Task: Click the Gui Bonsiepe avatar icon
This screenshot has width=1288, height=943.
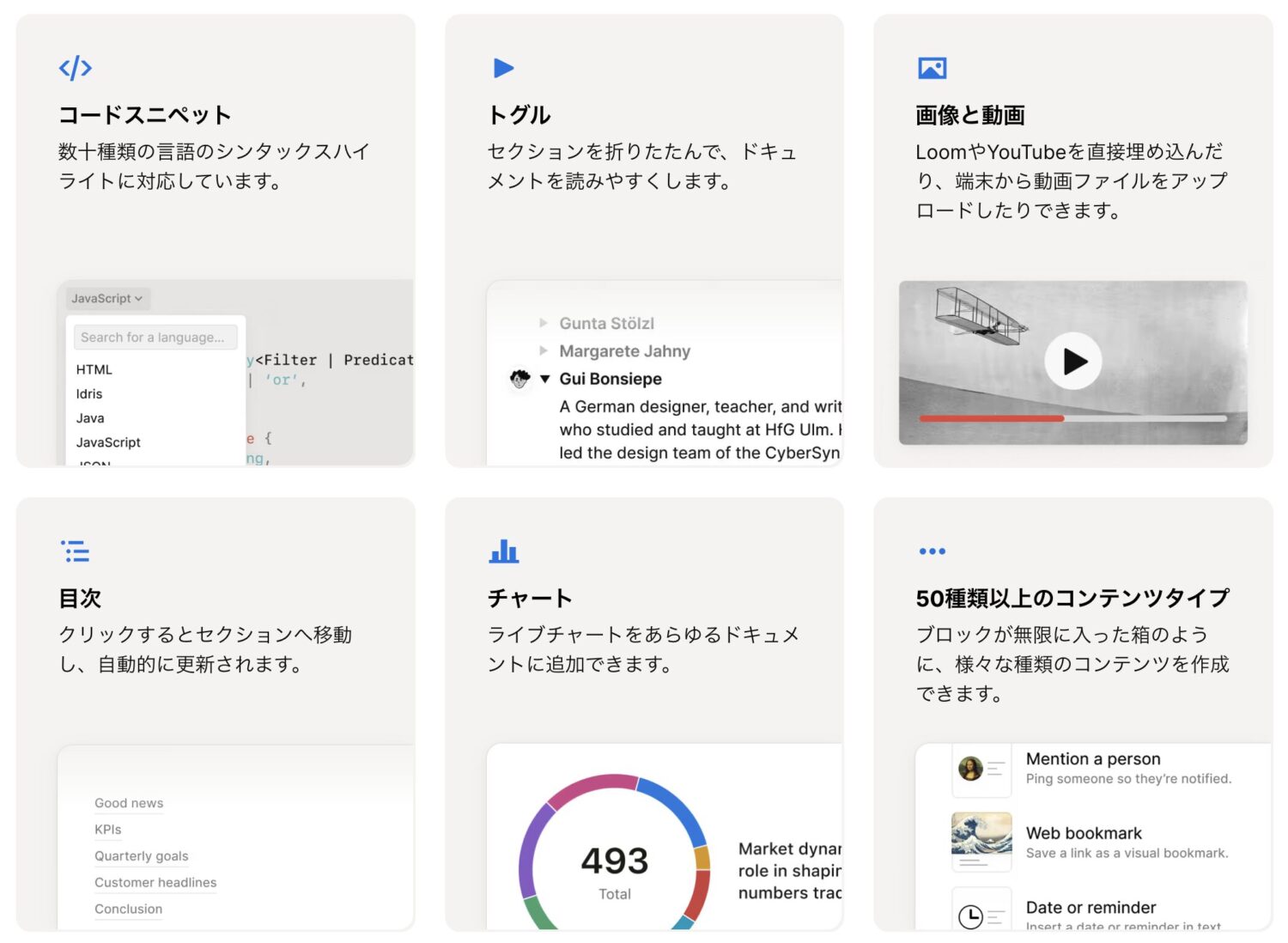Action: [520, 379]
